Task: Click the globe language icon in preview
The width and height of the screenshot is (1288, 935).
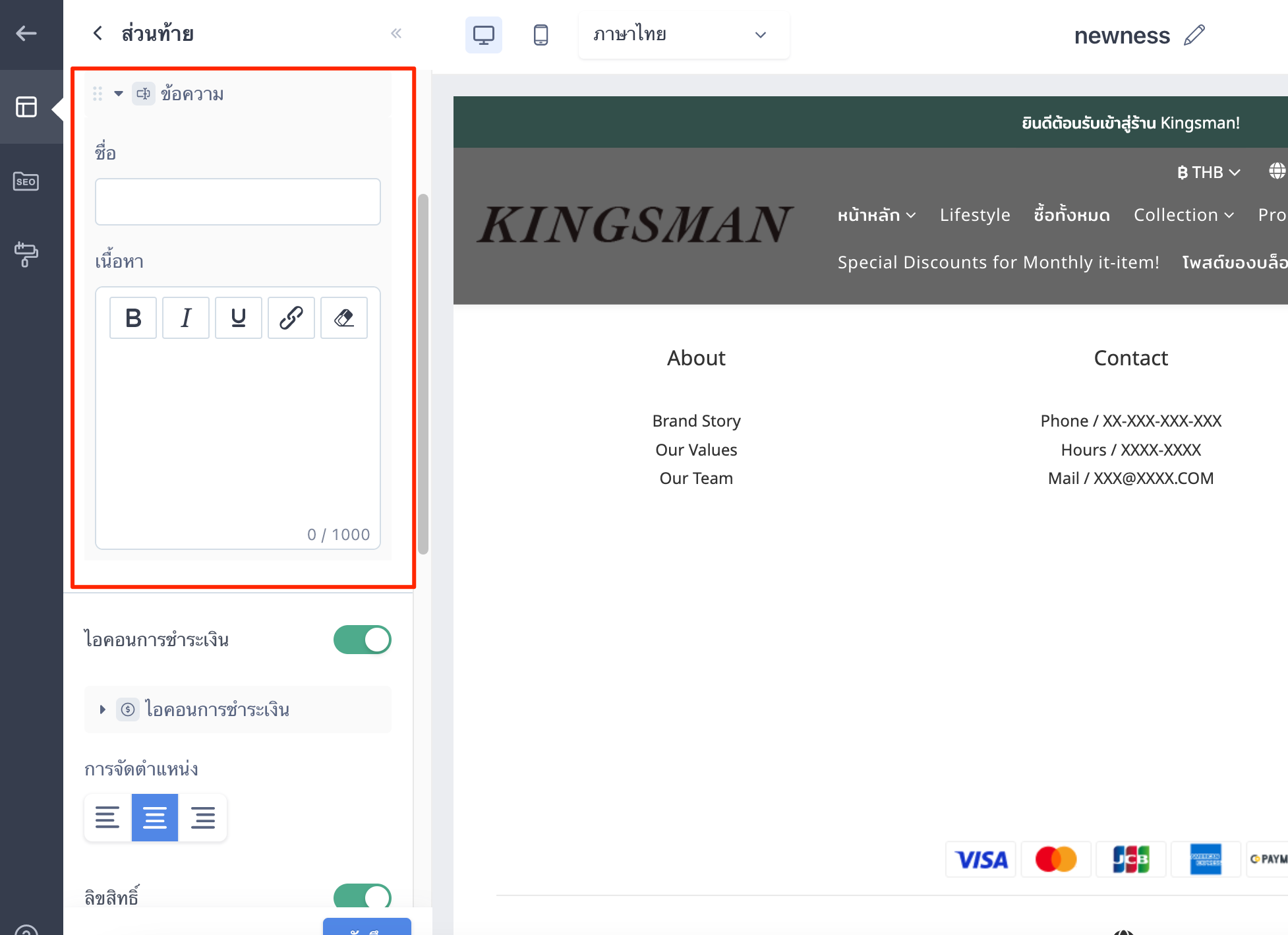Action: [x=1277, y=171]
